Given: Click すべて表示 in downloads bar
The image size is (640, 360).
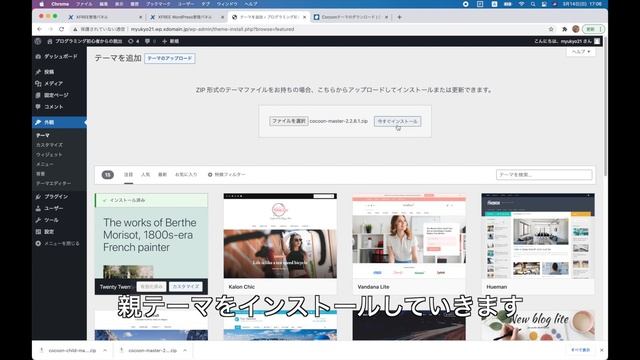Looking at the screenshot, I should click(x=580, y=350).
